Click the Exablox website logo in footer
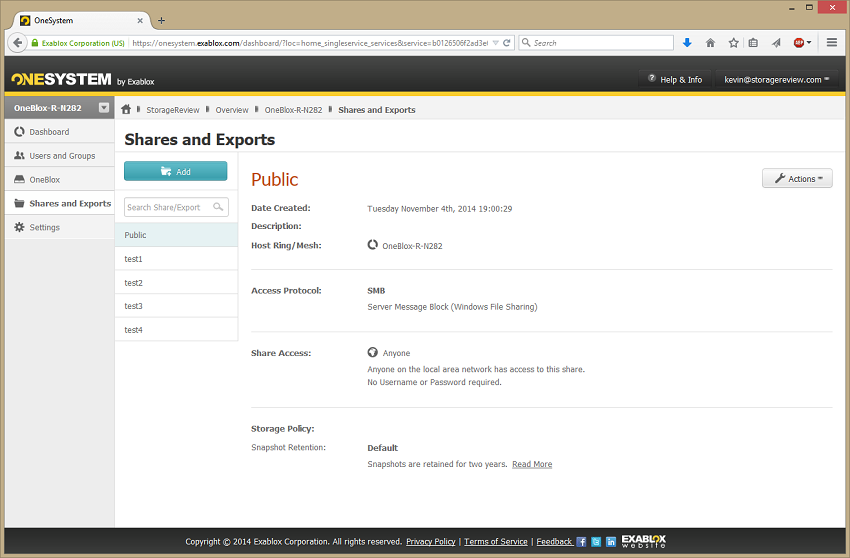 click(643, 541)
